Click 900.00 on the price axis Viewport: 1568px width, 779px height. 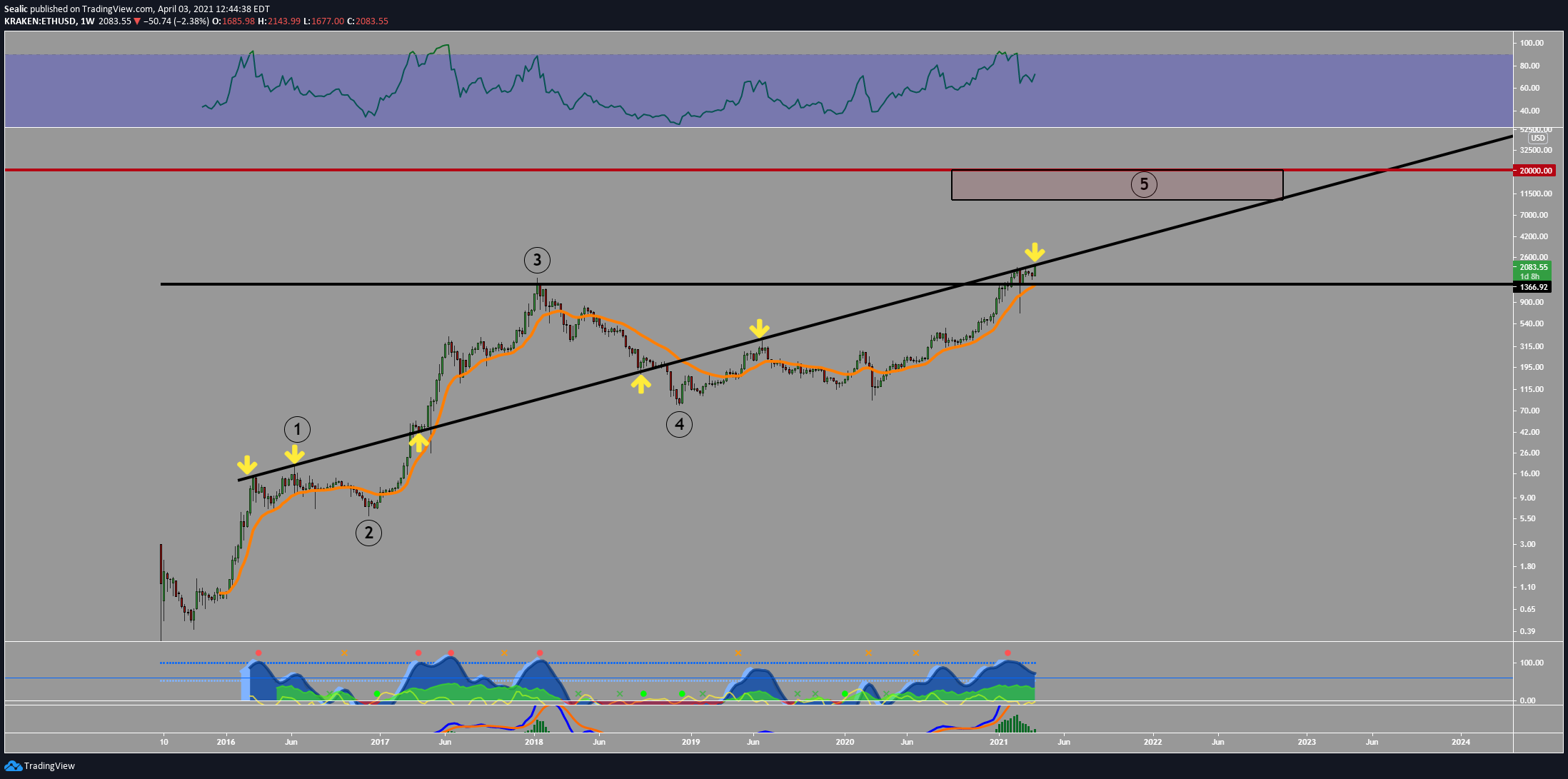pos(1532,302)
